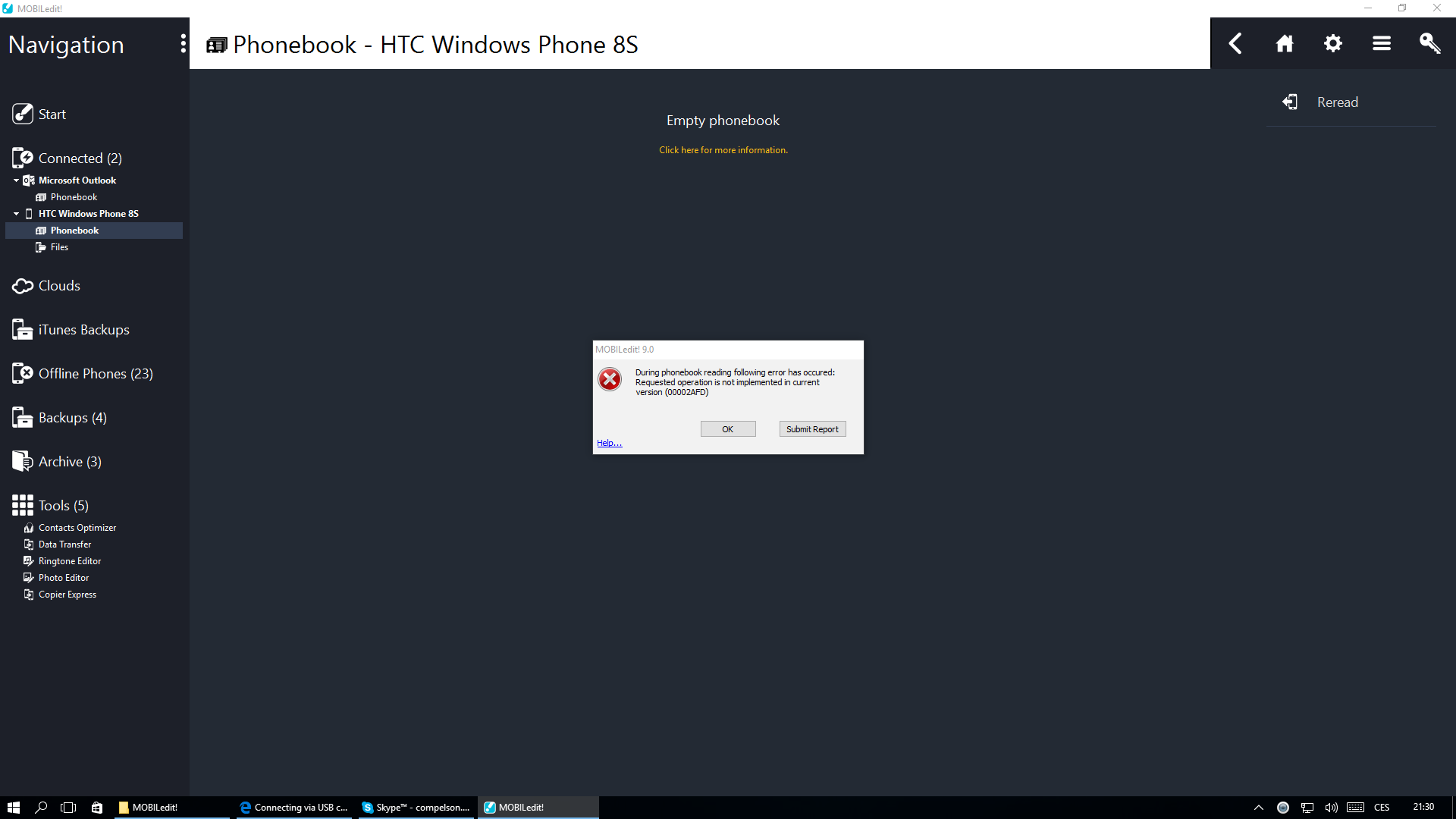Switch to Skype taskbar window
The image size is (1456, 819).
417,808
